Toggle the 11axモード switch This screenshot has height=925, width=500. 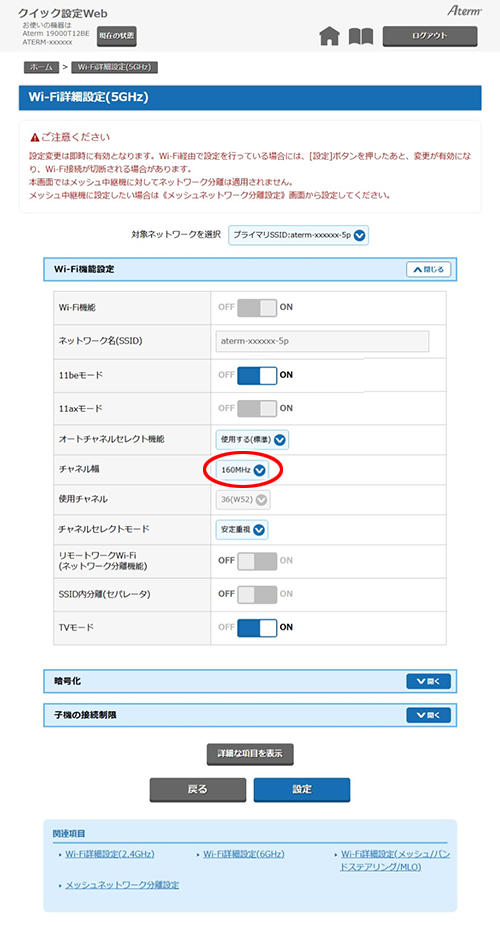point(257,408)
